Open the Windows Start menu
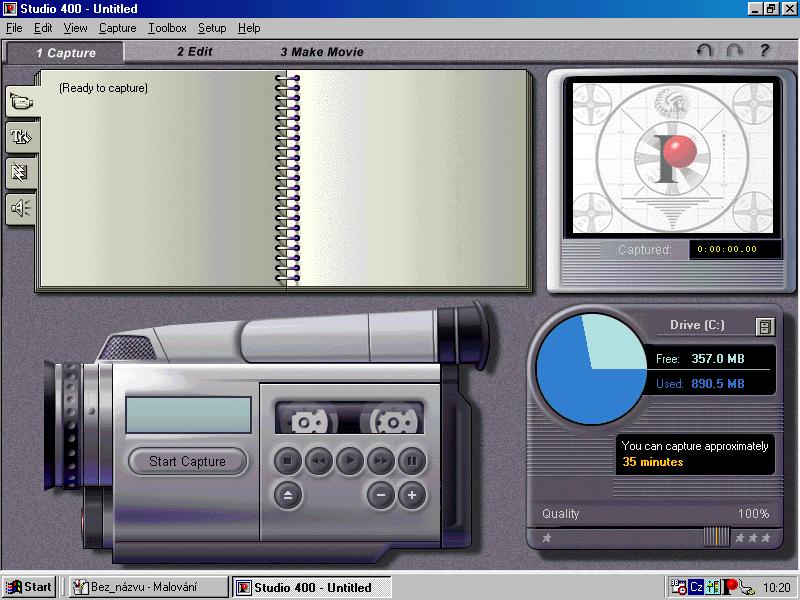This screenshot has height=600, width=800. (29, 587)
